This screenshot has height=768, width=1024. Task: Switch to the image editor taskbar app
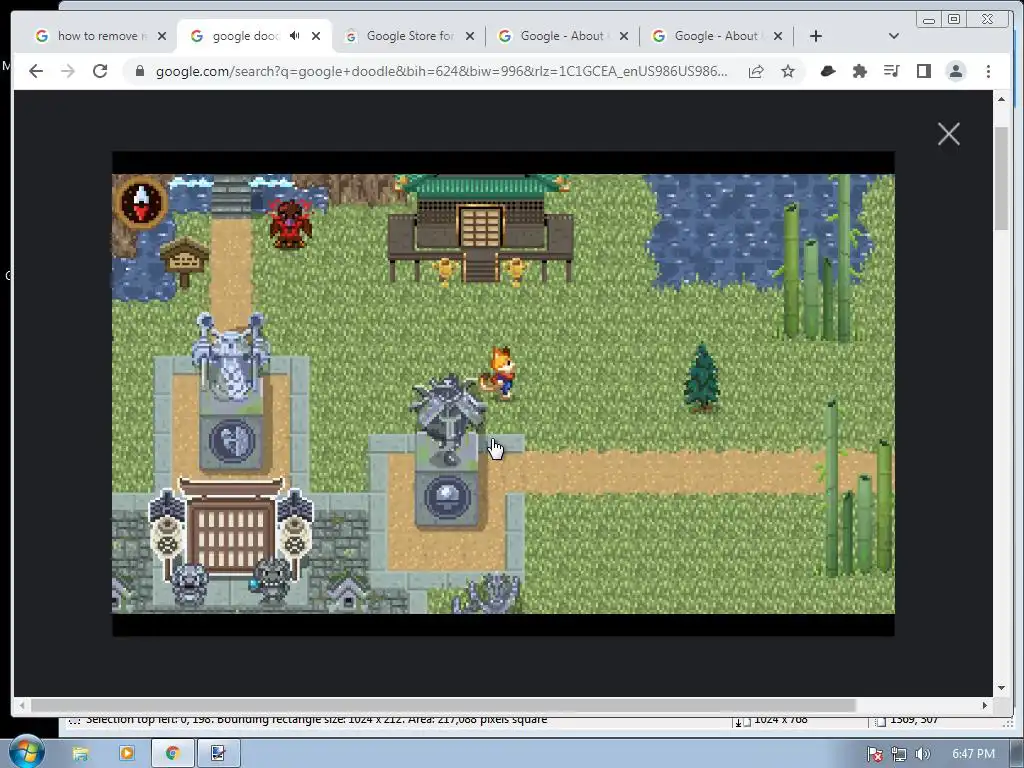tap(218, 754)
